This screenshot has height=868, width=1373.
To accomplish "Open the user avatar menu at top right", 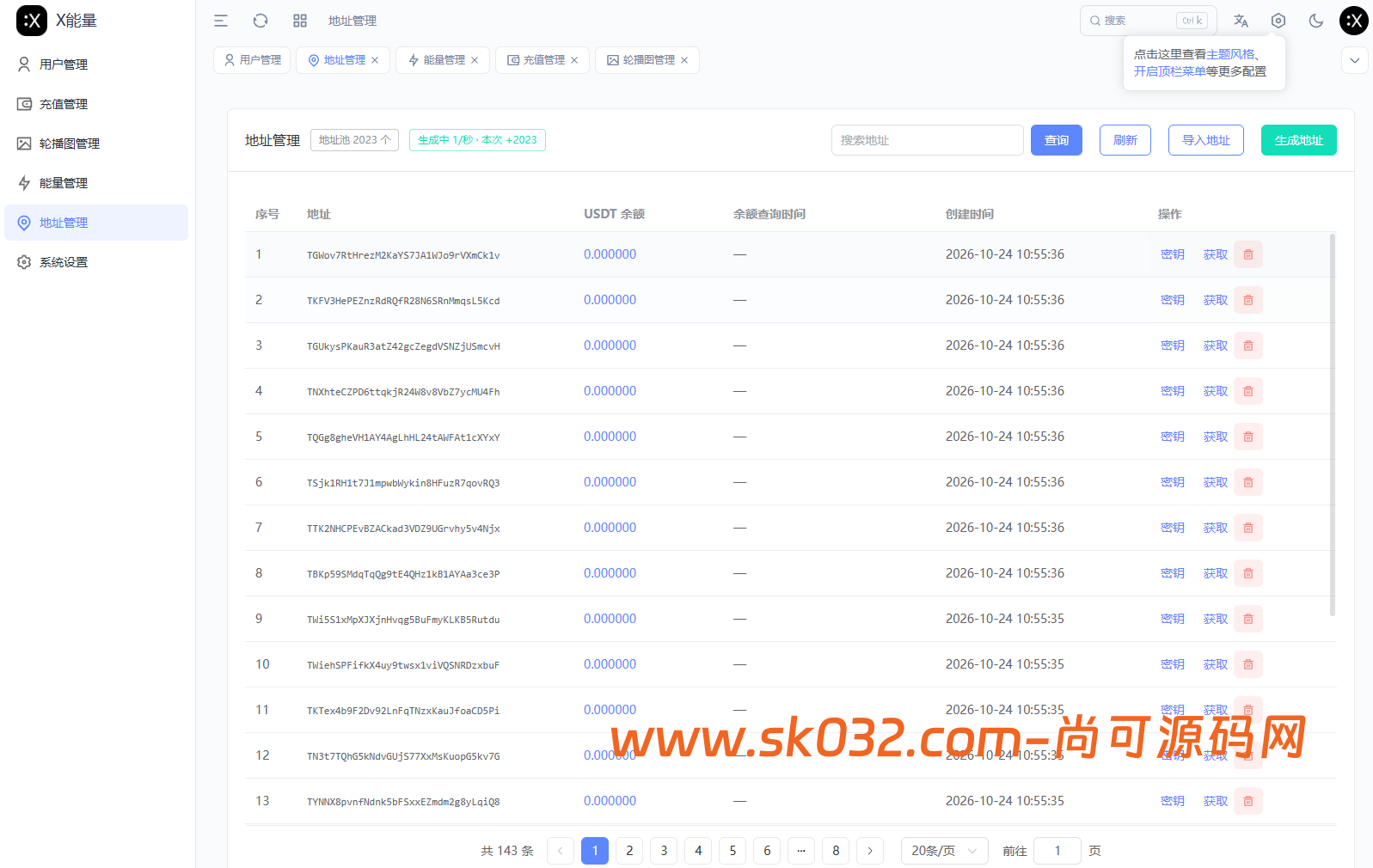I will (x=1354, y=21).
